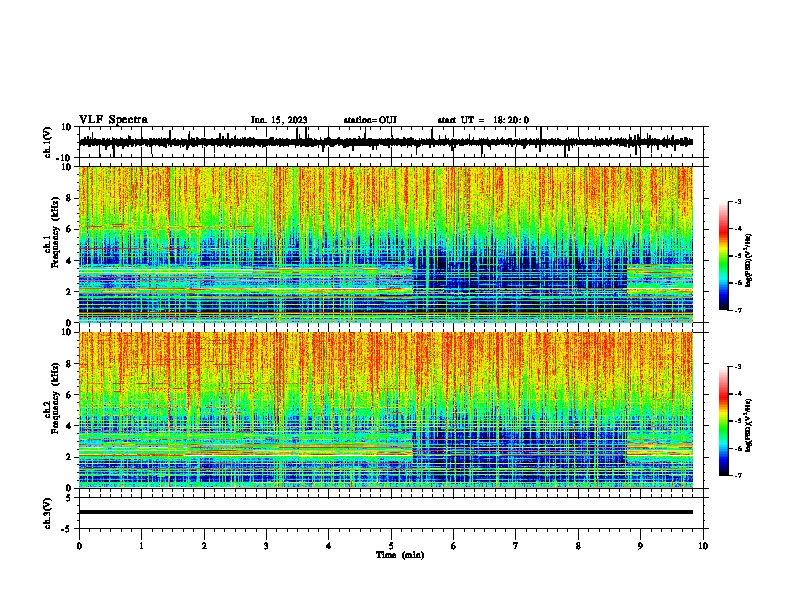The image size is (792, 612).
Task: Click the "ch.3(V)" axis label
Action: [x=48, y=513]
